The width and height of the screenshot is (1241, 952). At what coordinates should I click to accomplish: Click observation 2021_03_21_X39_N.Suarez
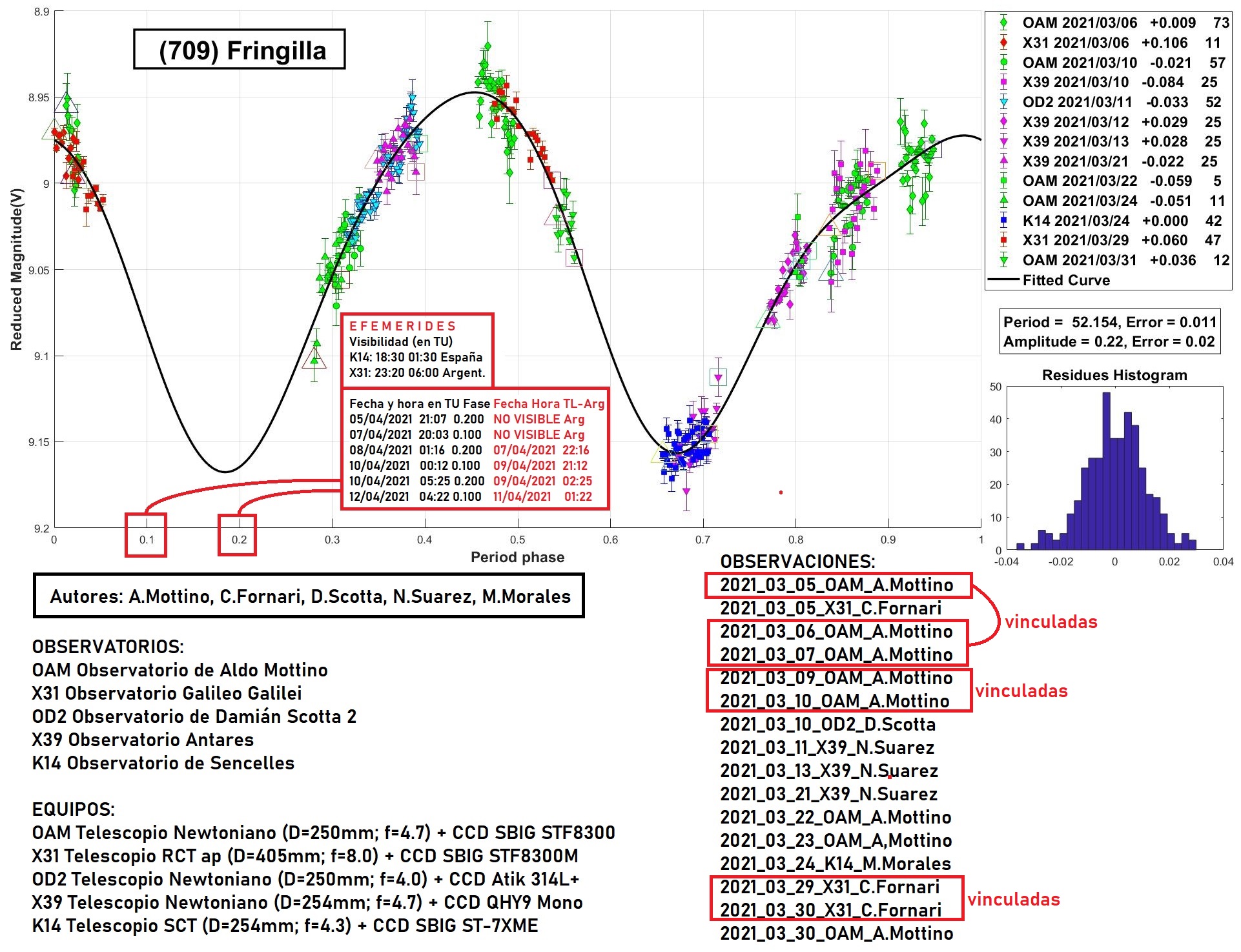point(829,794)
